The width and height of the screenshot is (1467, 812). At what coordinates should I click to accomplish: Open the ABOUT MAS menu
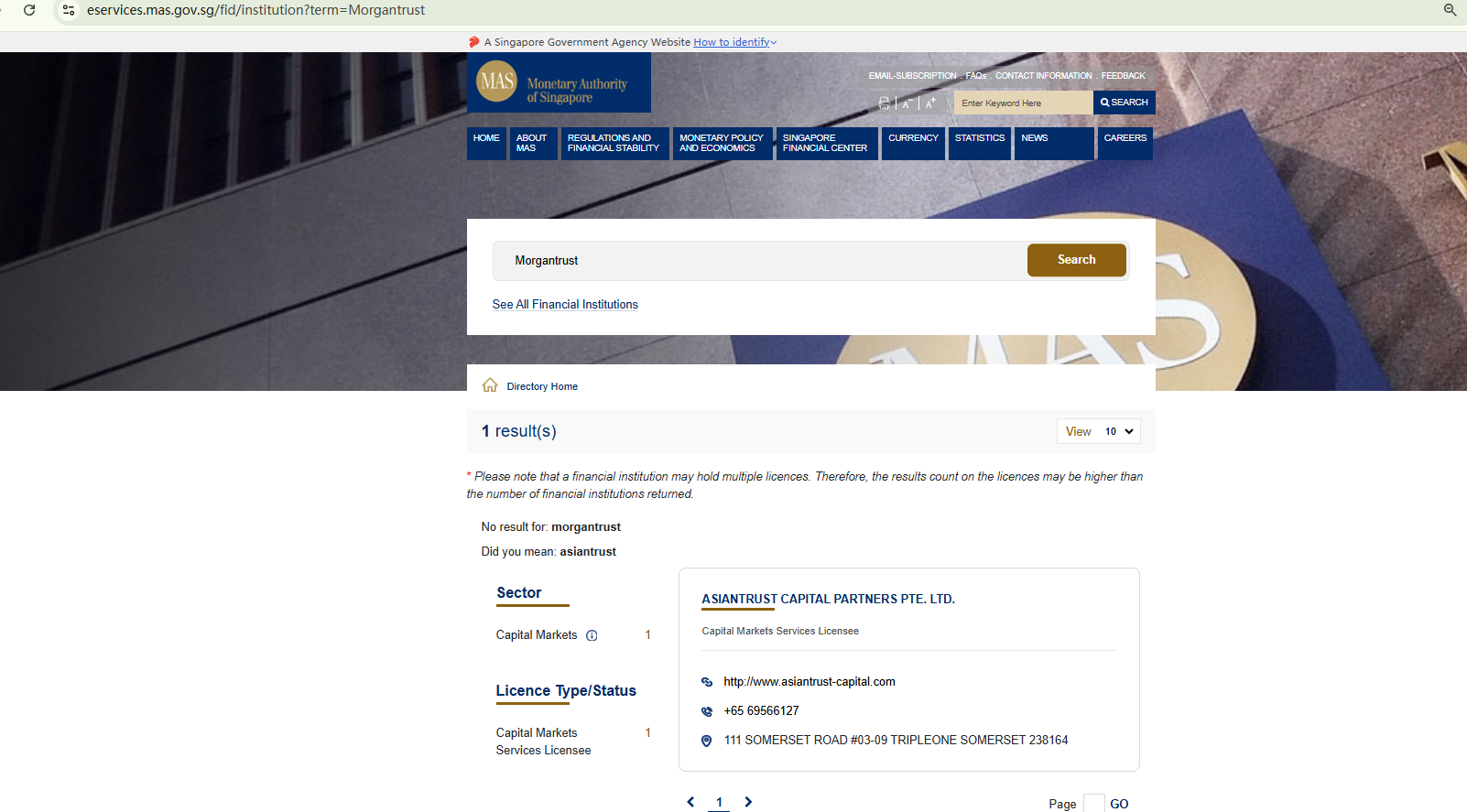pos(534,144)
